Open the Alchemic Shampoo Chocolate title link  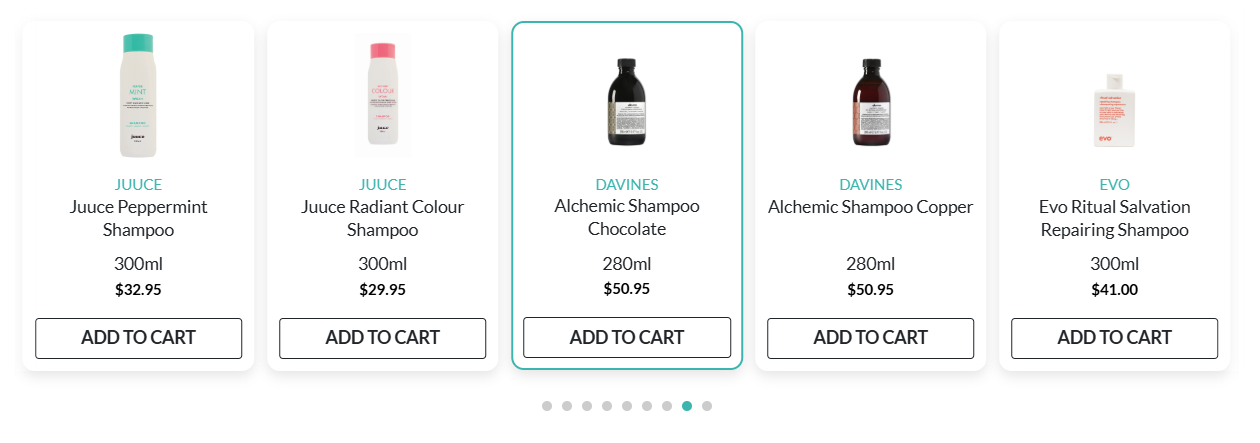coord(627,217)
